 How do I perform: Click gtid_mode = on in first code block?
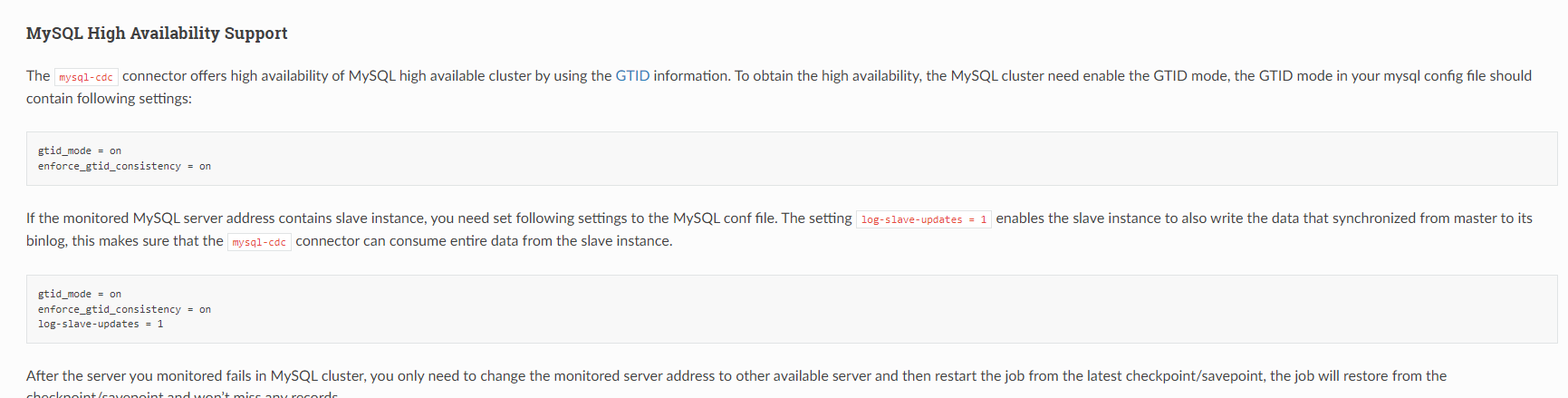[x=80, y=151]
